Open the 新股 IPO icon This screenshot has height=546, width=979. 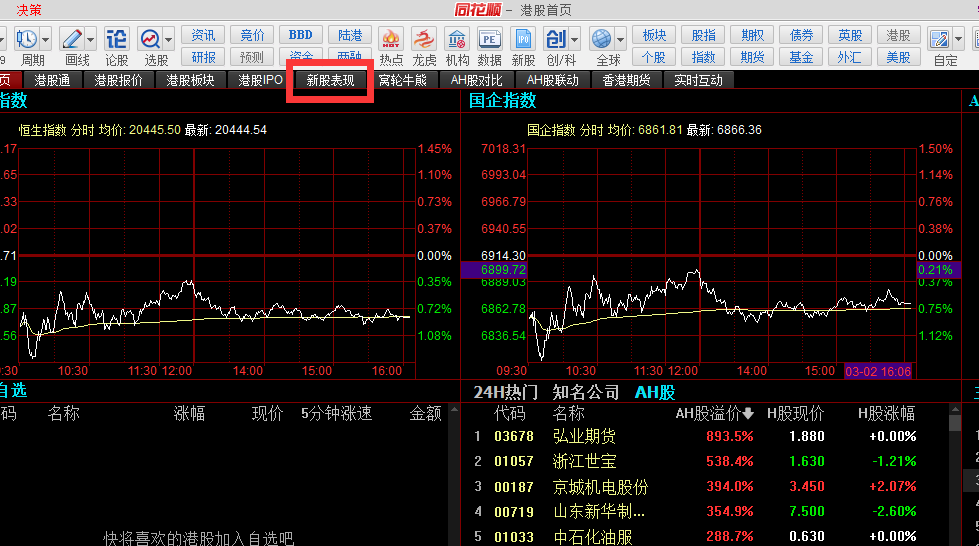(x=523, y=39)
